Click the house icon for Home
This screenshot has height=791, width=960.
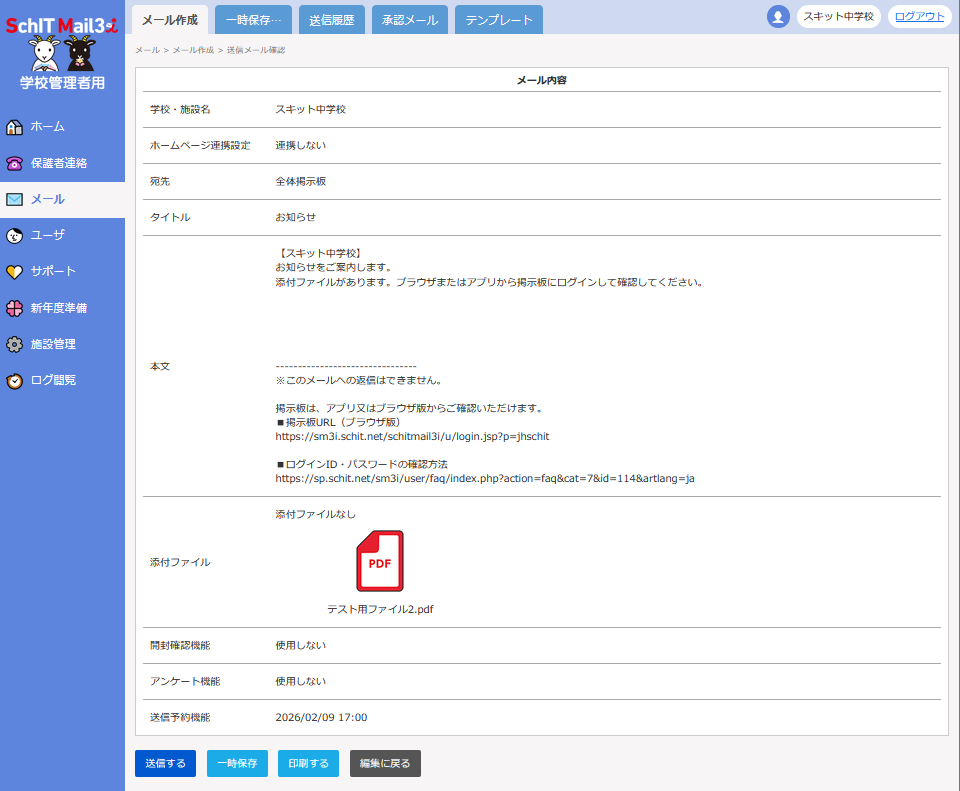[14, 127]
